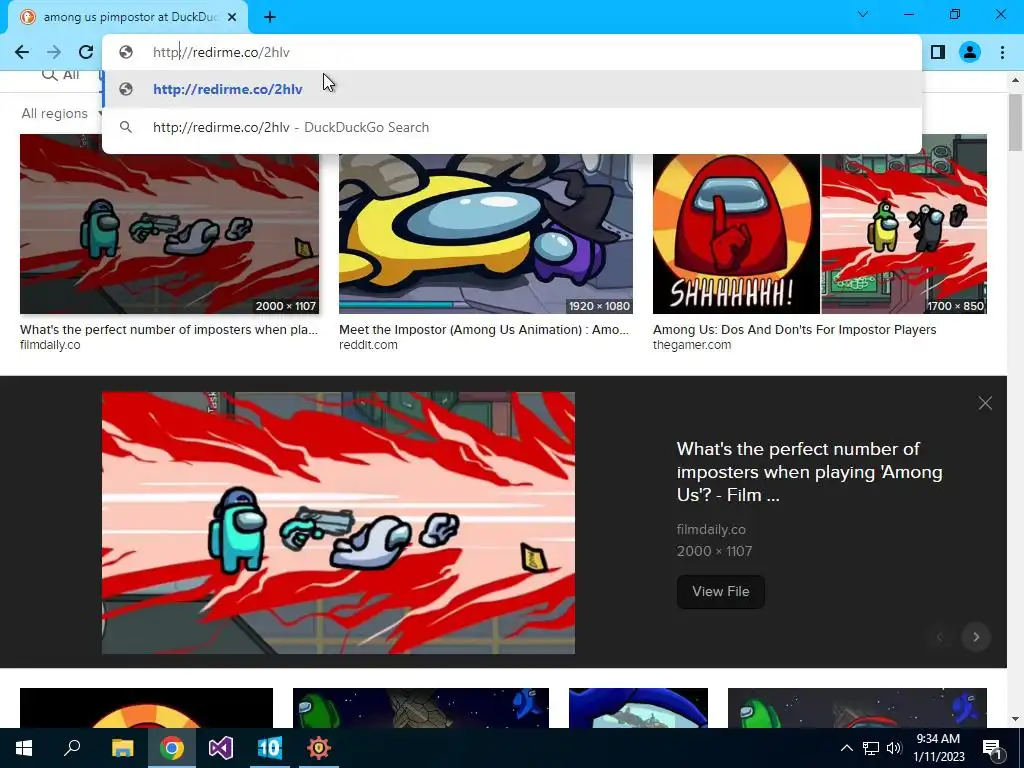Expand the 'All regions' dropdown
Image resolution: width=1024 pixels, height=768 pixels.
[x=62, y=114]
